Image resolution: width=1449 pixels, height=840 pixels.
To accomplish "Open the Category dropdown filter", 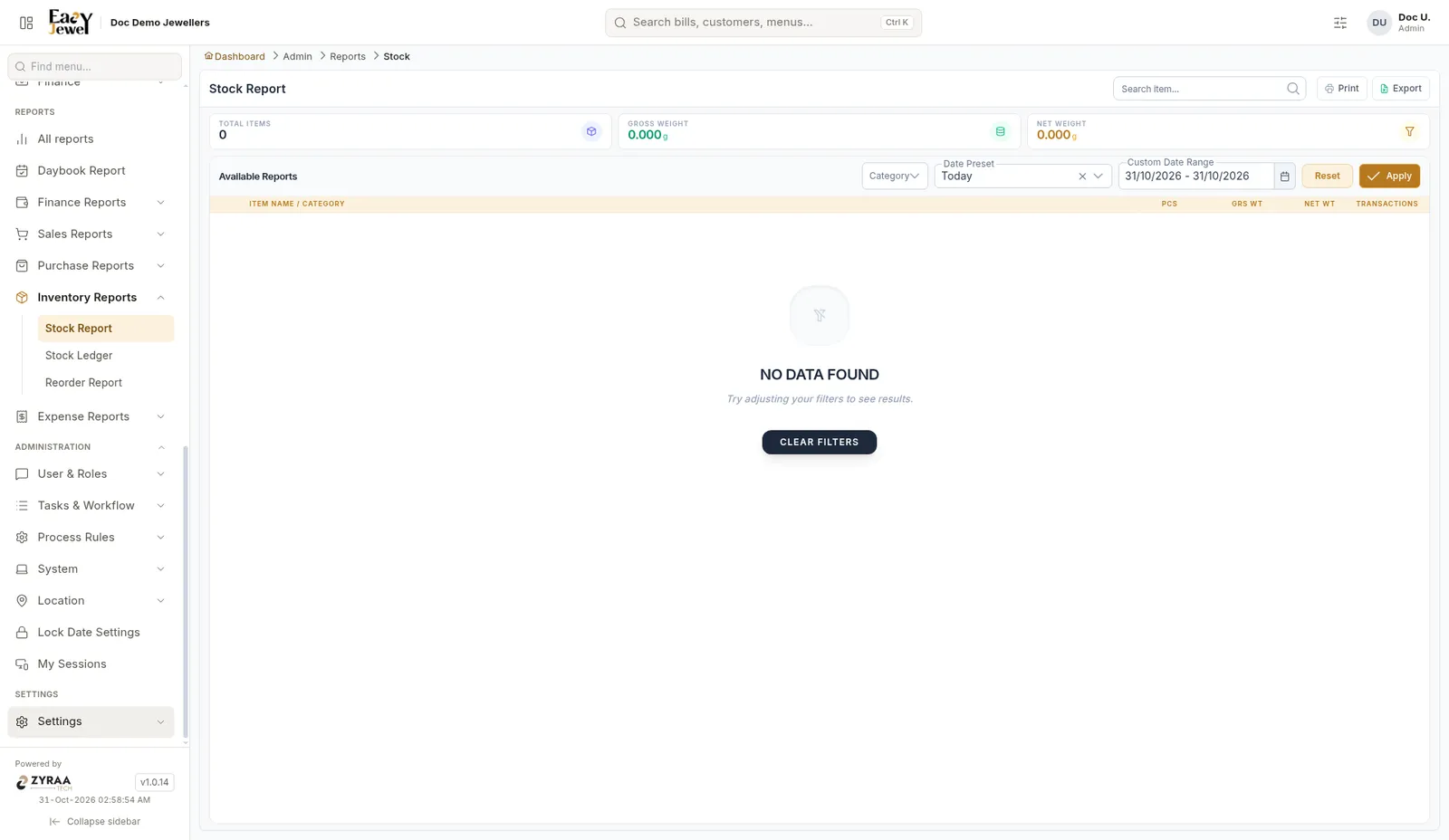I will [895, 176].
